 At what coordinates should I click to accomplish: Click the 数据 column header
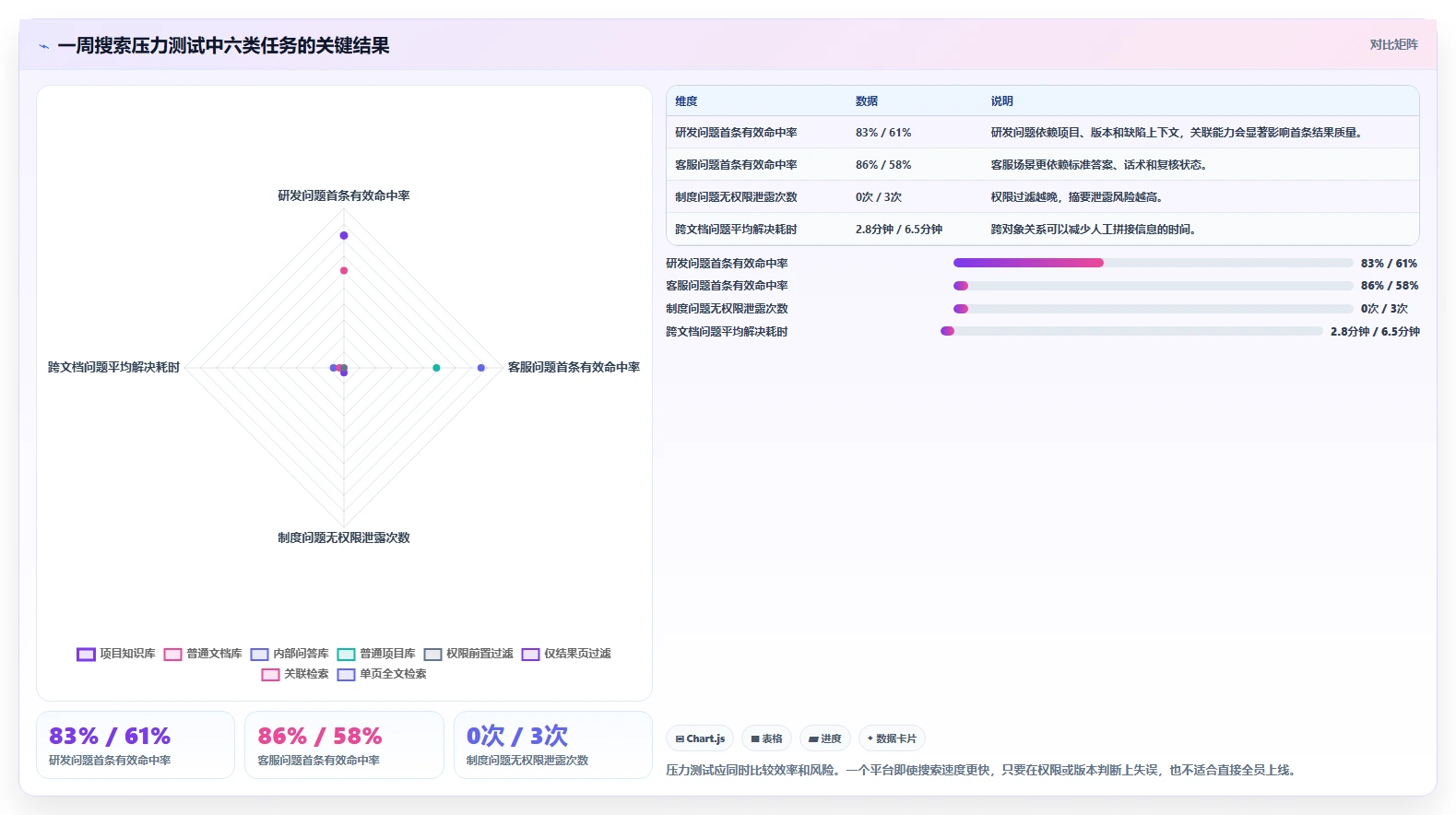tap(867, 101)
